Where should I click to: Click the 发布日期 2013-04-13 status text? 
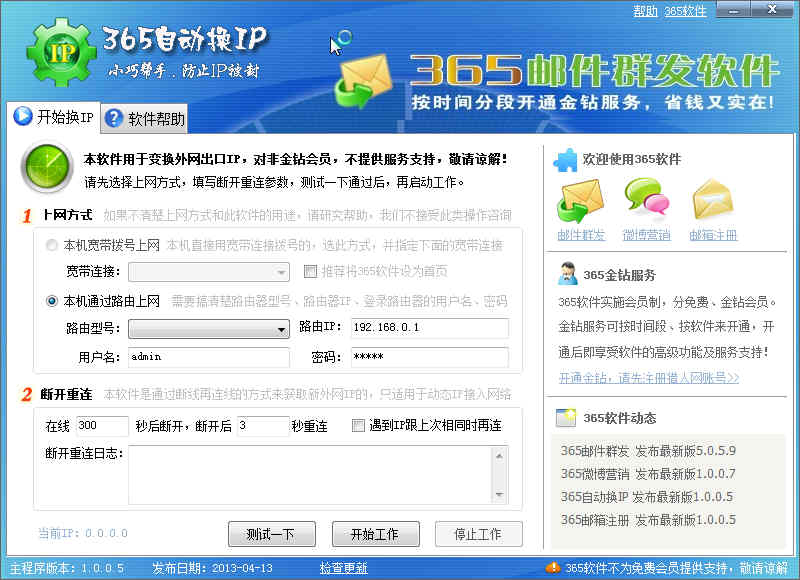pyautogui.click(x=212, y=568)
